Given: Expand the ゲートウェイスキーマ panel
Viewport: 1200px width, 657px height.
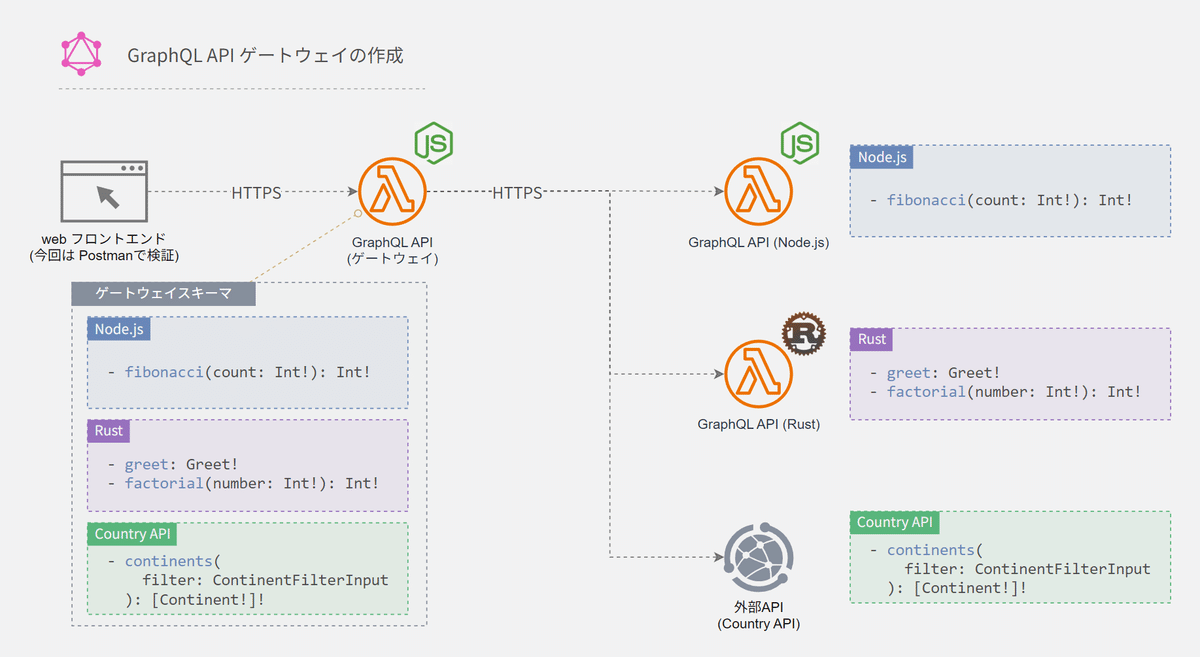Looking at the screenshot, I should click(x=163, y=293).
